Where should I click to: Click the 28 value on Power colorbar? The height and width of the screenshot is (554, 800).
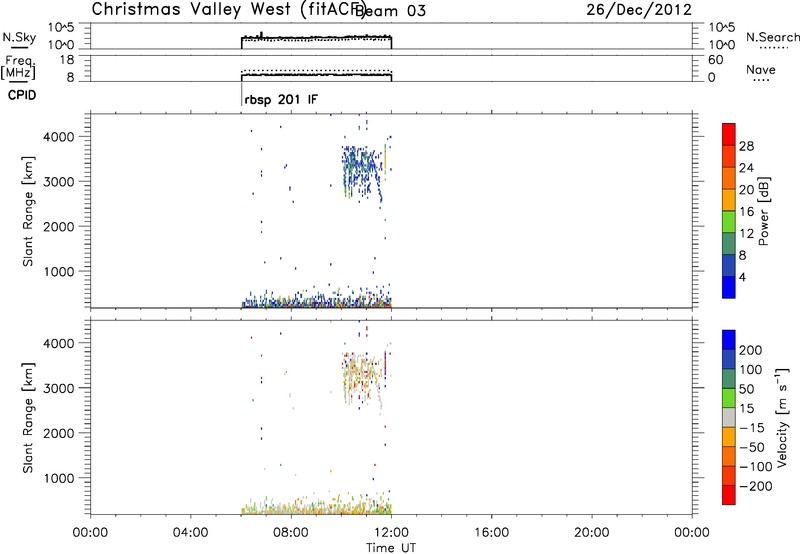[746, 146]
